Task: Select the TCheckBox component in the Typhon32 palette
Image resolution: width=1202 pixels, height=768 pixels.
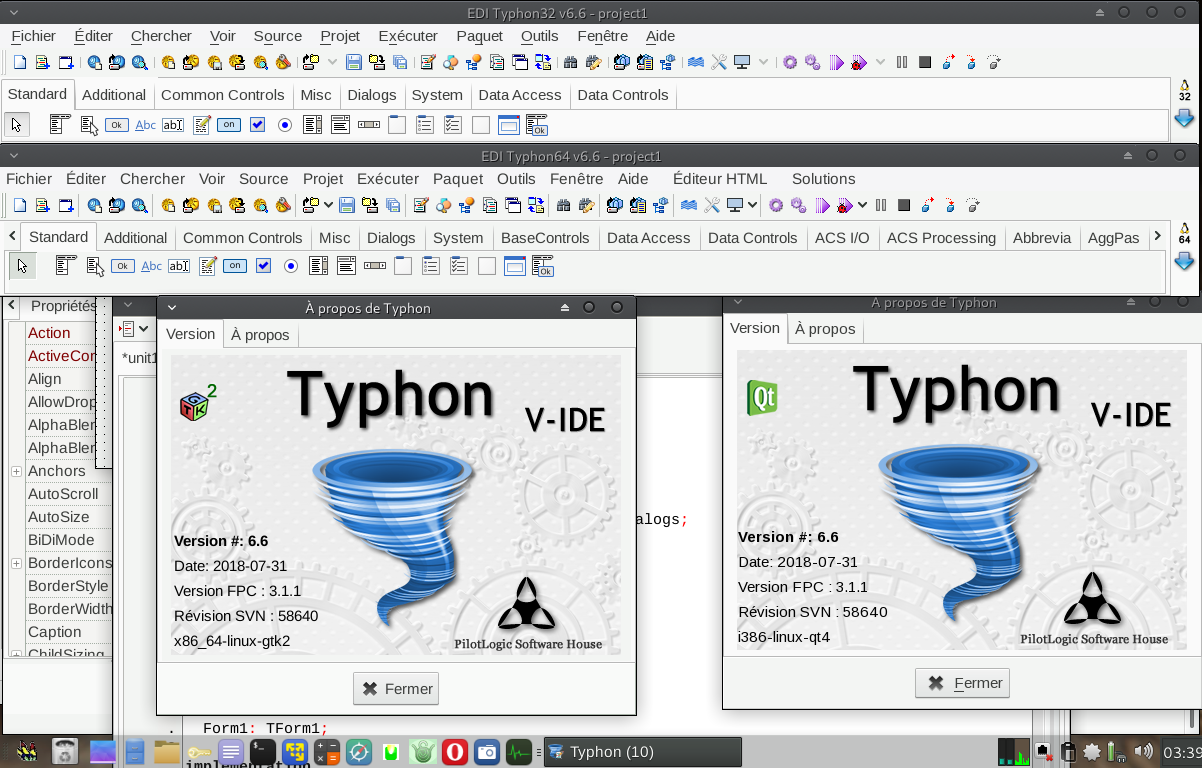Action: coord(257,125)
